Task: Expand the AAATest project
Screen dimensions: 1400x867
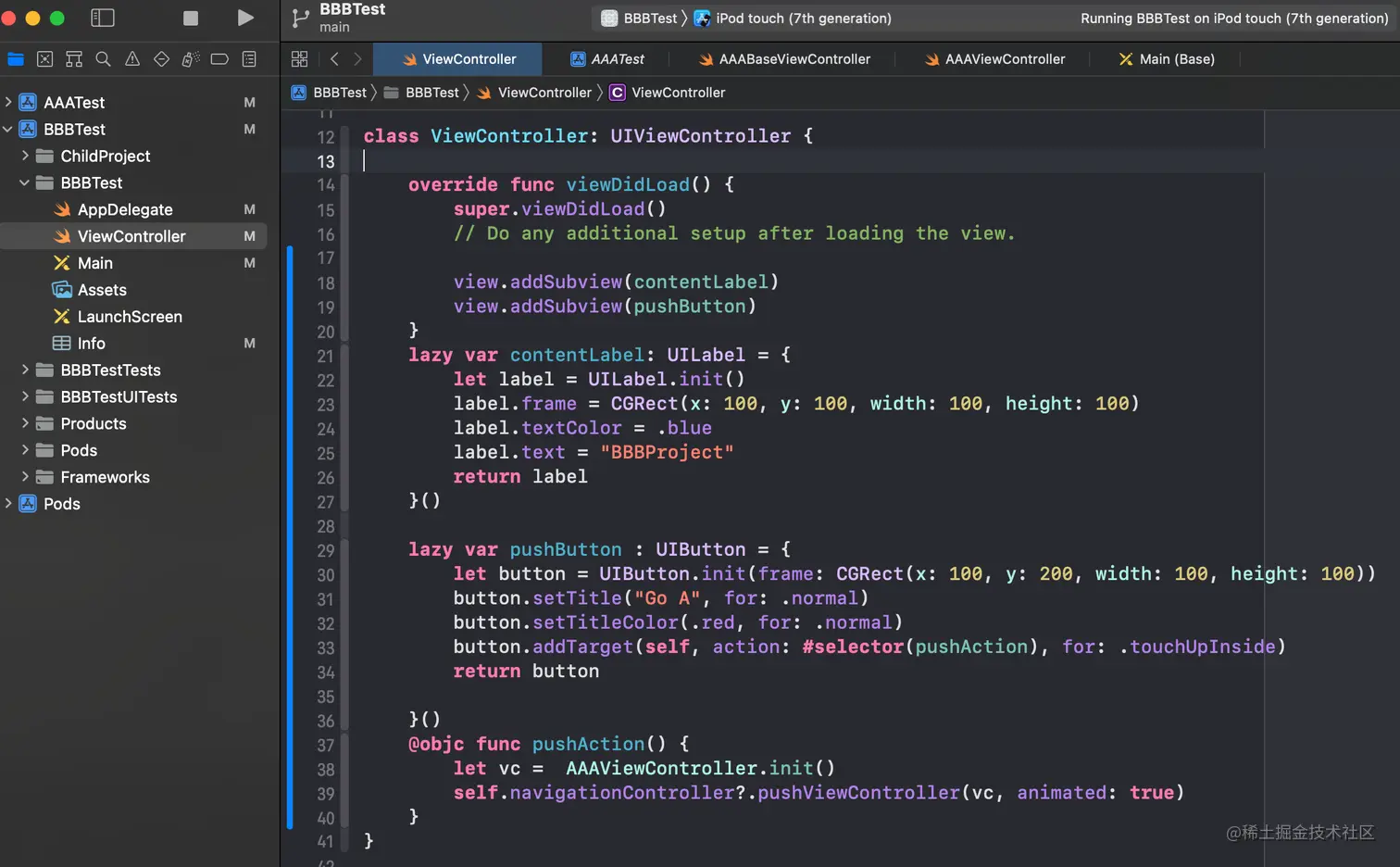Action: click(x=8, y=102)
